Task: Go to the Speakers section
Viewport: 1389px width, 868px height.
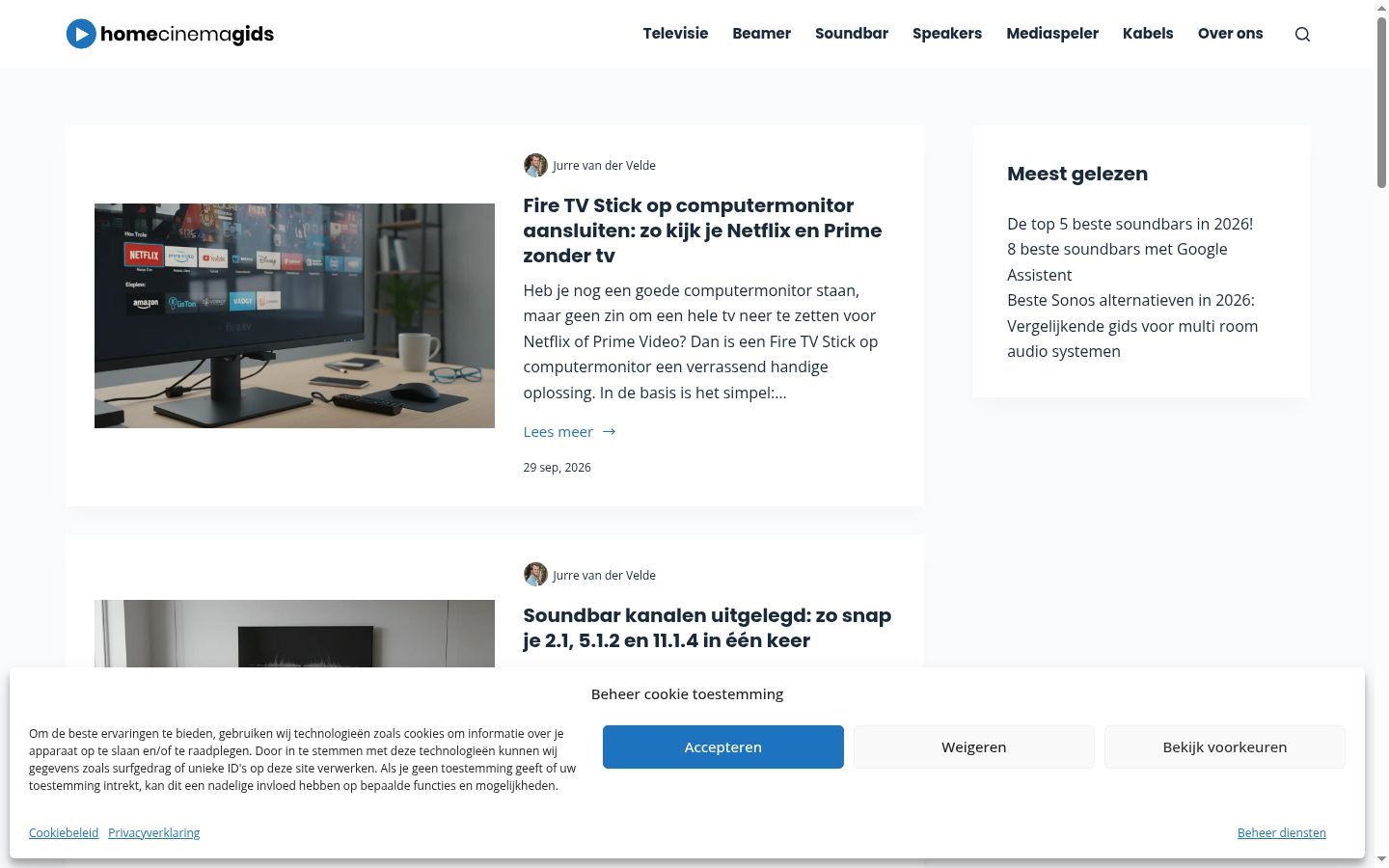Action: tap(947, 34)
